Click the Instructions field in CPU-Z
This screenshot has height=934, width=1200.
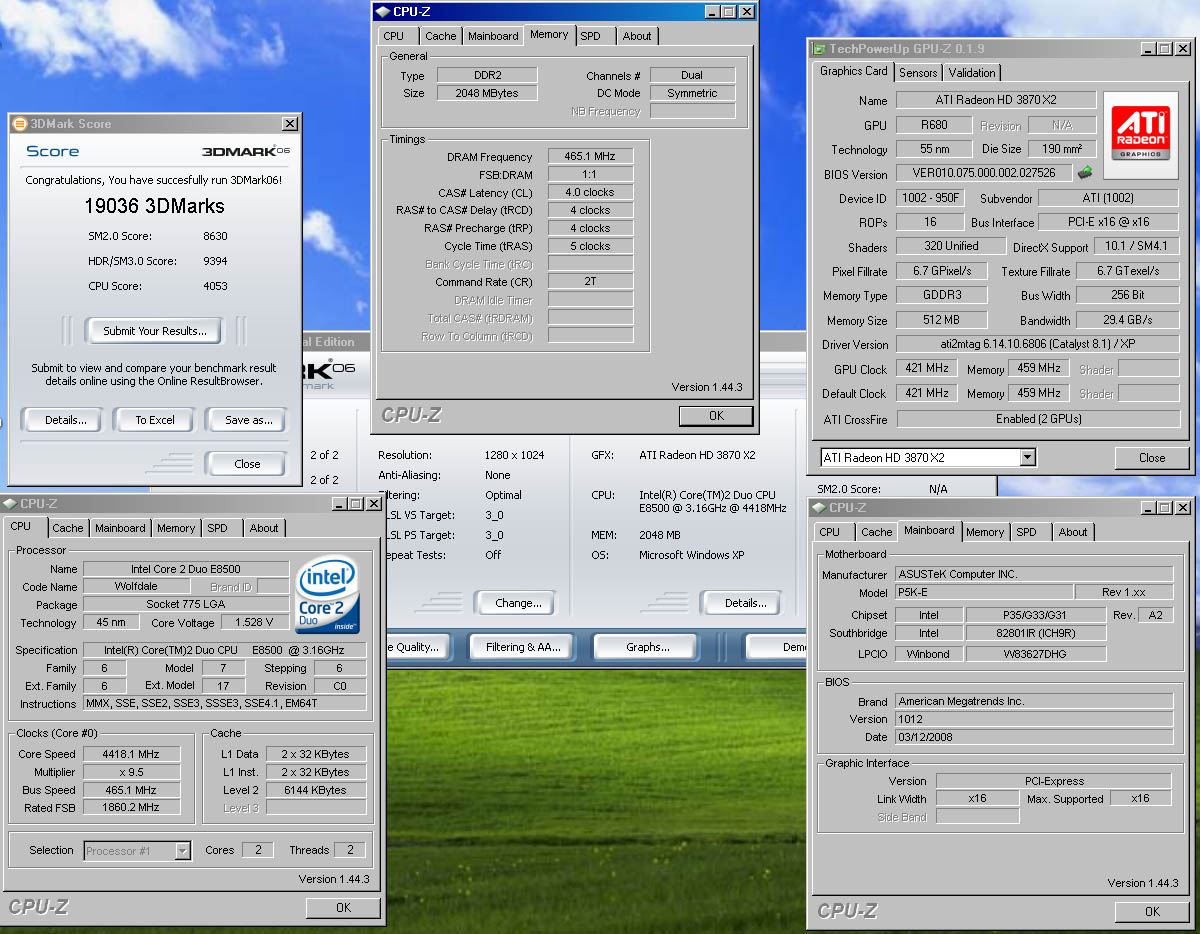click(224, 704)
